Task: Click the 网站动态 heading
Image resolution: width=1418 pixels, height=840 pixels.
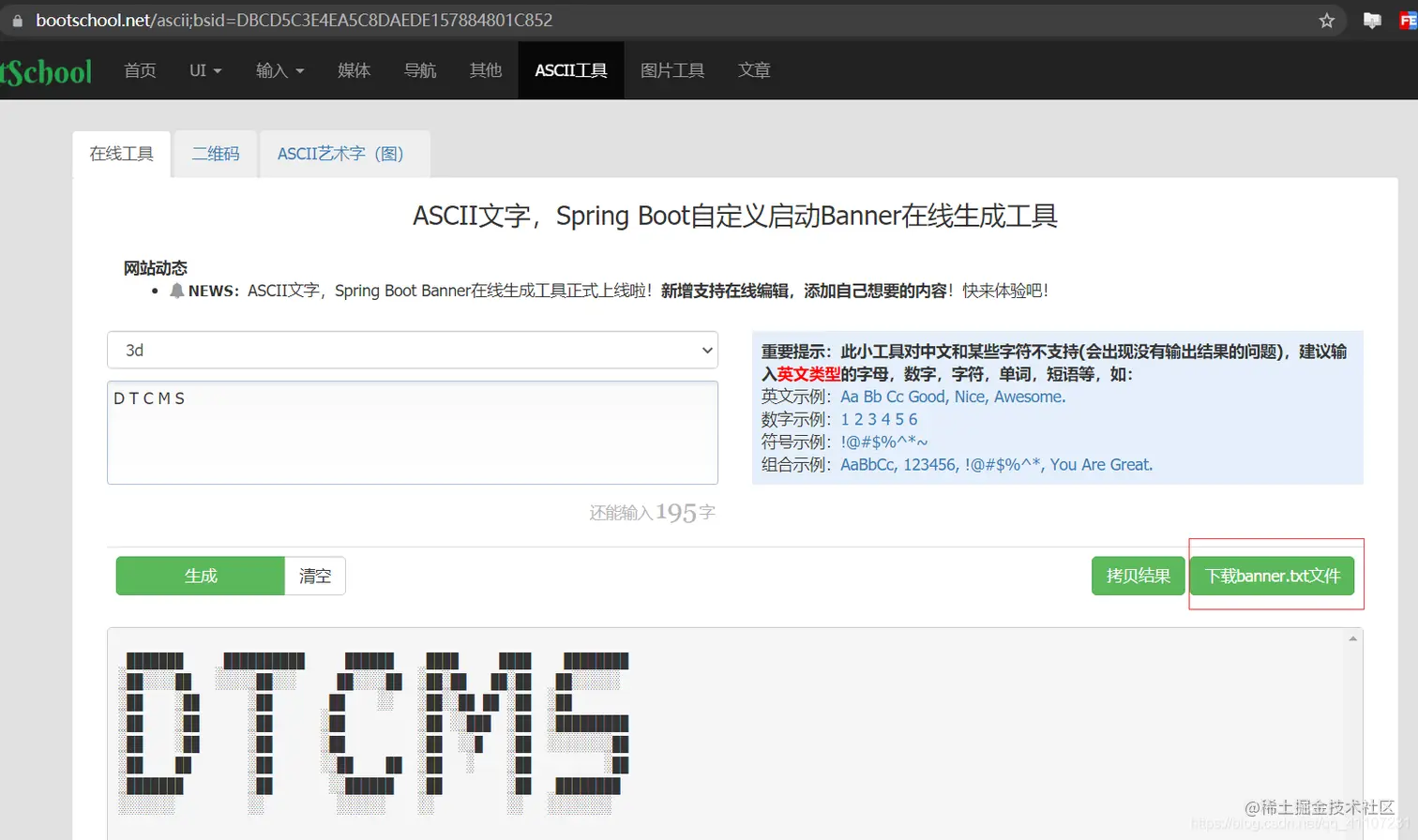Action: 156,268
